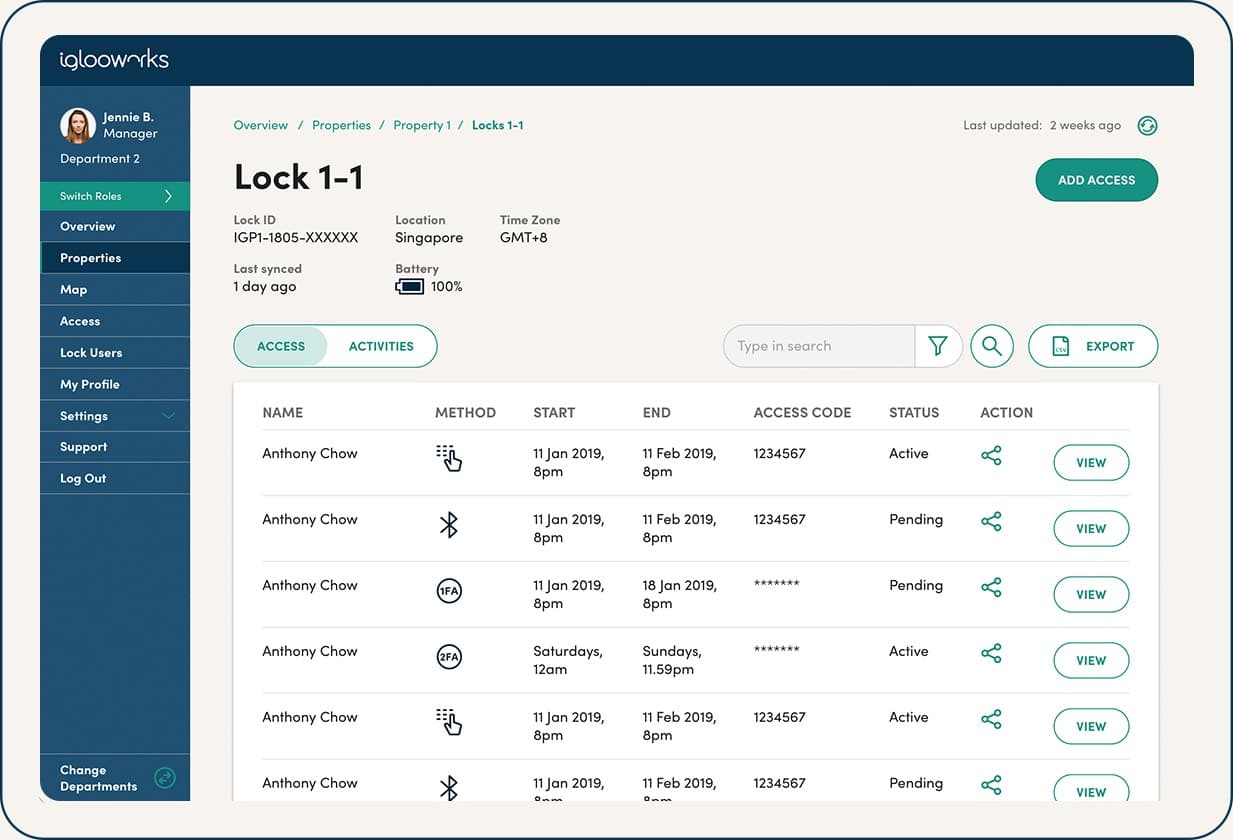This screenshot has width=1233, height=840.
Task: Click the iglooworks logo
Action: tap(114, 60)
